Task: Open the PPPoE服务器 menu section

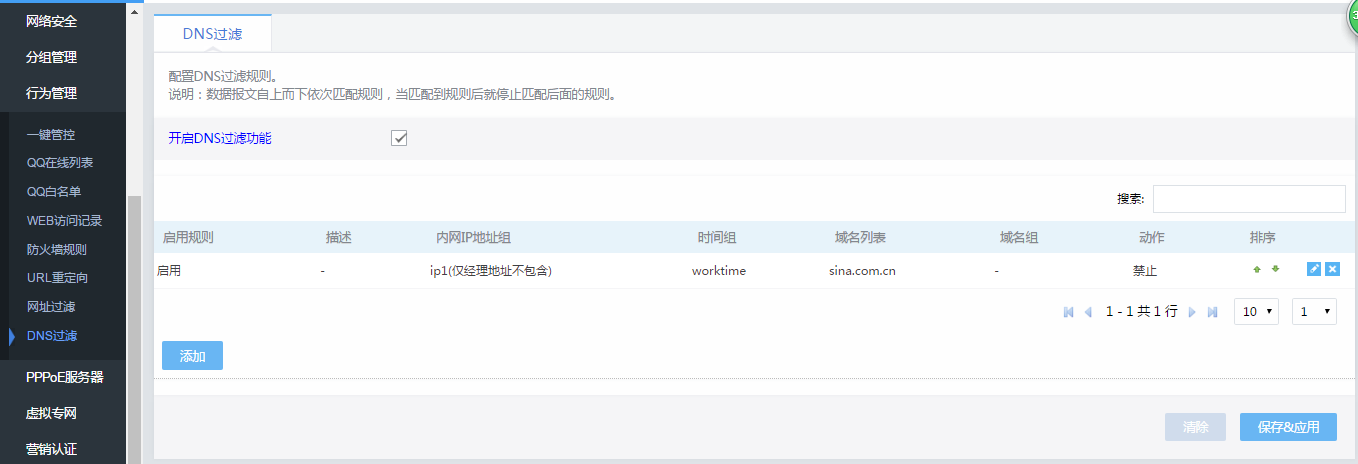Action: (x=63, y=377)
